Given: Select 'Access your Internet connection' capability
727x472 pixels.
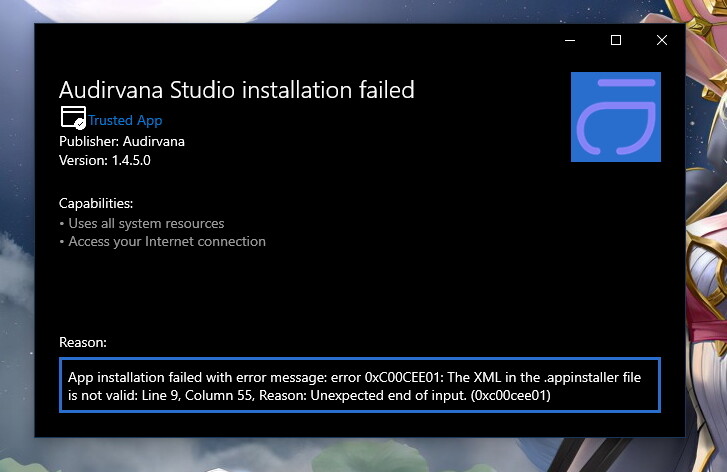Looking at the screenshot, I should click(x=167, y=242).
